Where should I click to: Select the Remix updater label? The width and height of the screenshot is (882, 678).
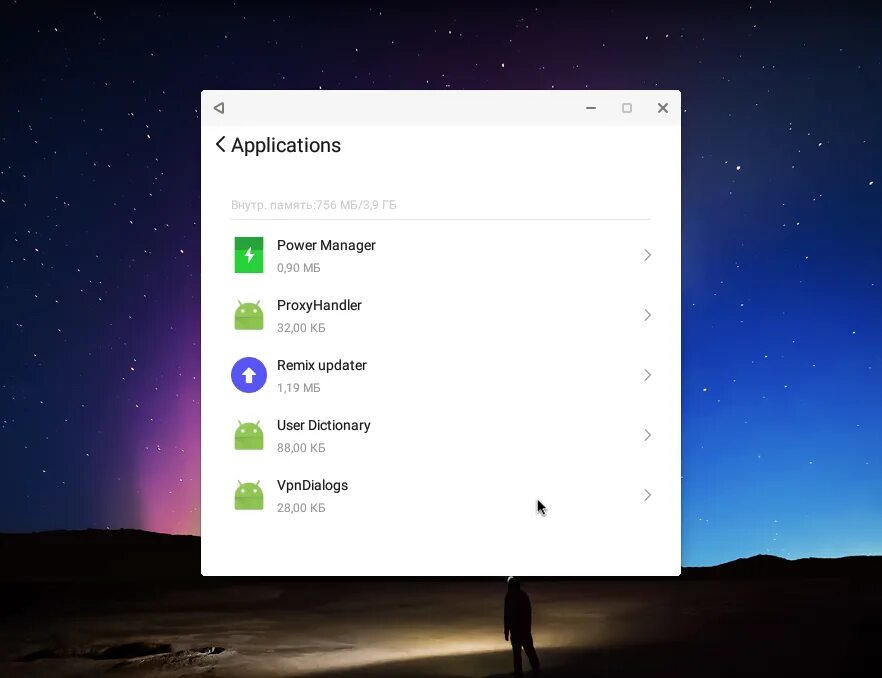coord(322,365)
